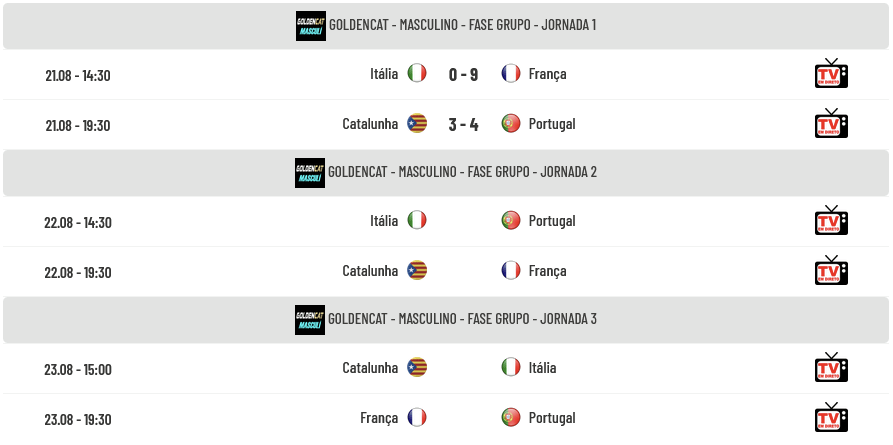Click GoldenCat logo in Jornada 2 header
893x445 pixels.
coord(310,173)
